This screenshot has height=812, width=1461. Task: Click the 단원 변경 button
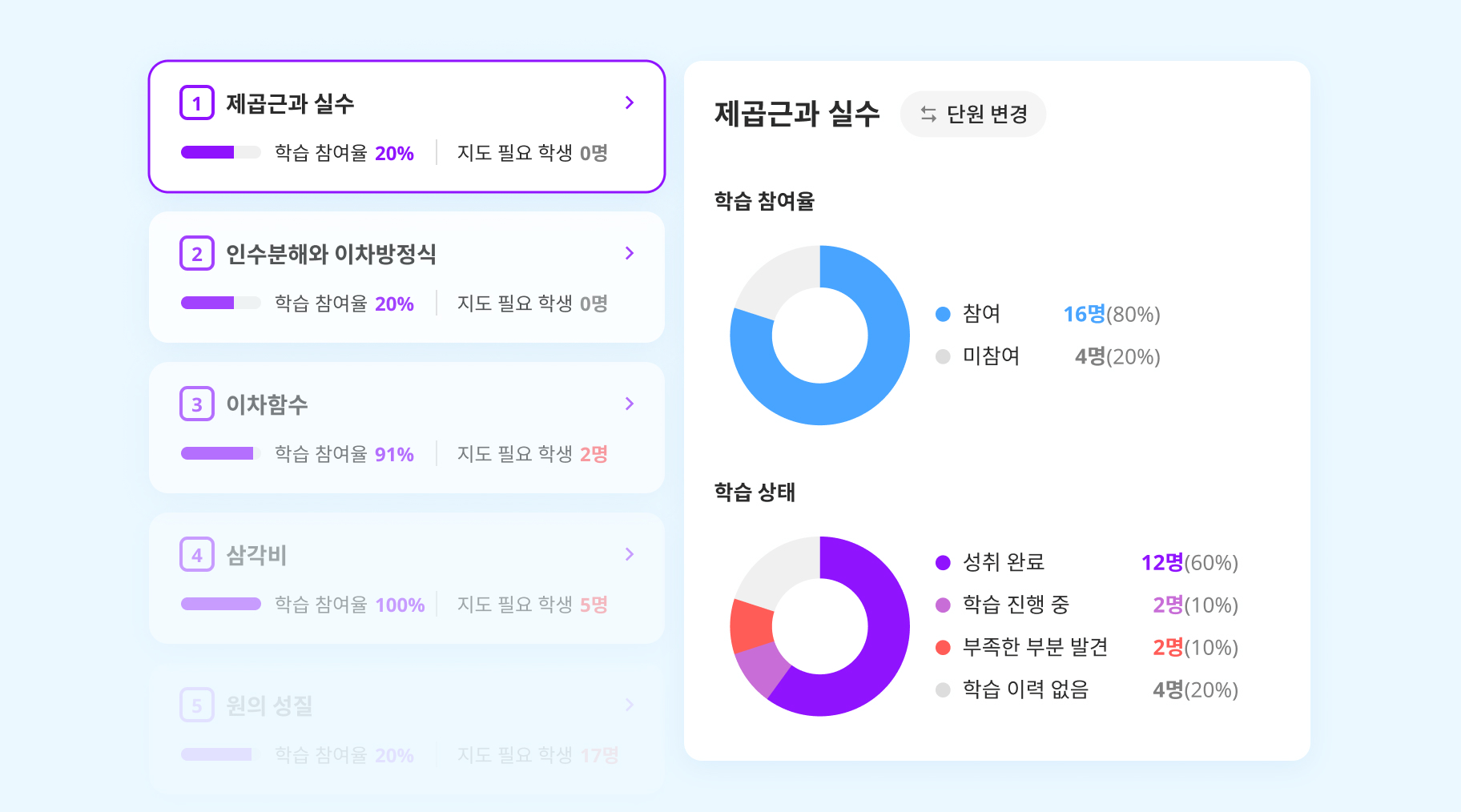coord(973,114)
